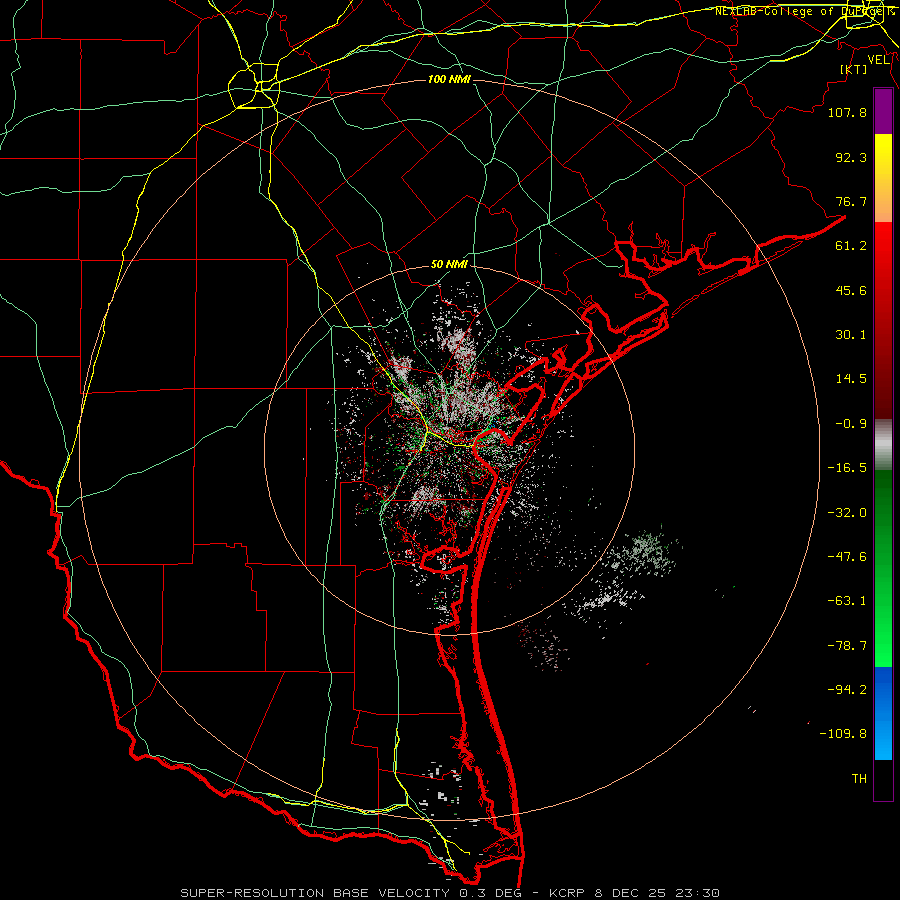900x900 pixels.
Task: Click the VEL legend heading
Action: (x=879, y=60)
